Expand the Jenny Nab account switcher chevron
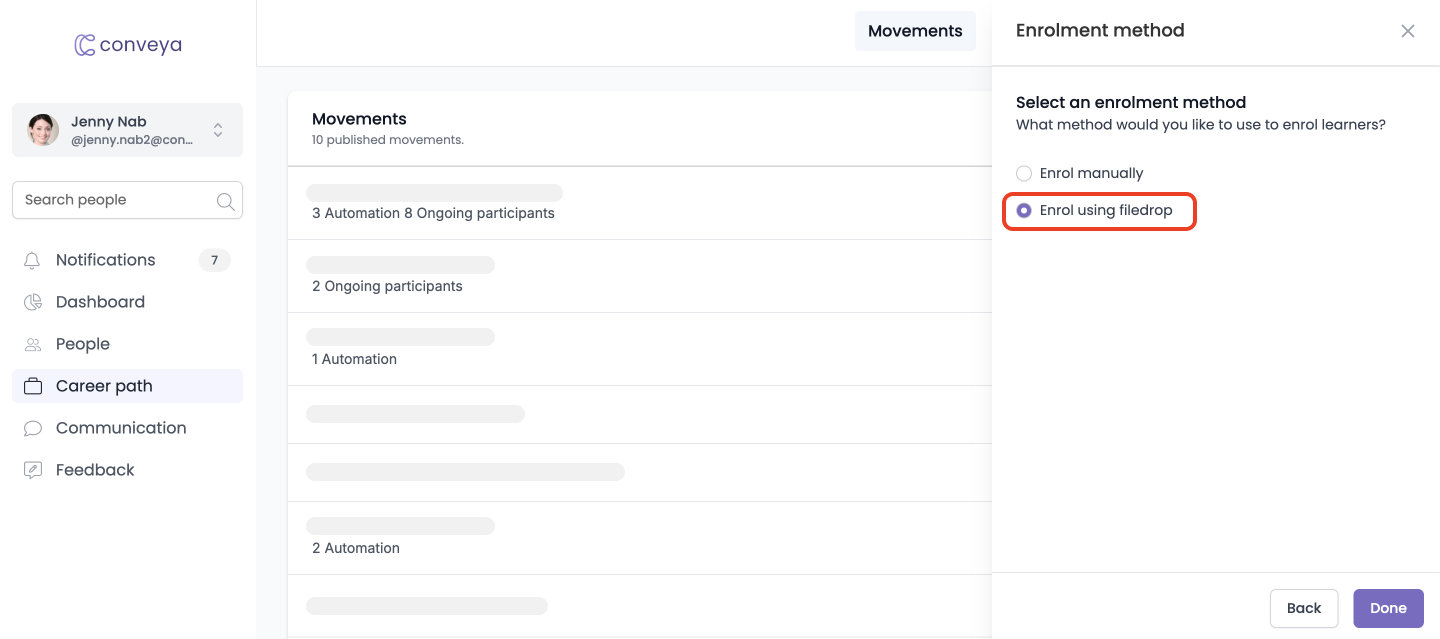The width and height of the screenshot is (1440, 639). coord(218,130)
